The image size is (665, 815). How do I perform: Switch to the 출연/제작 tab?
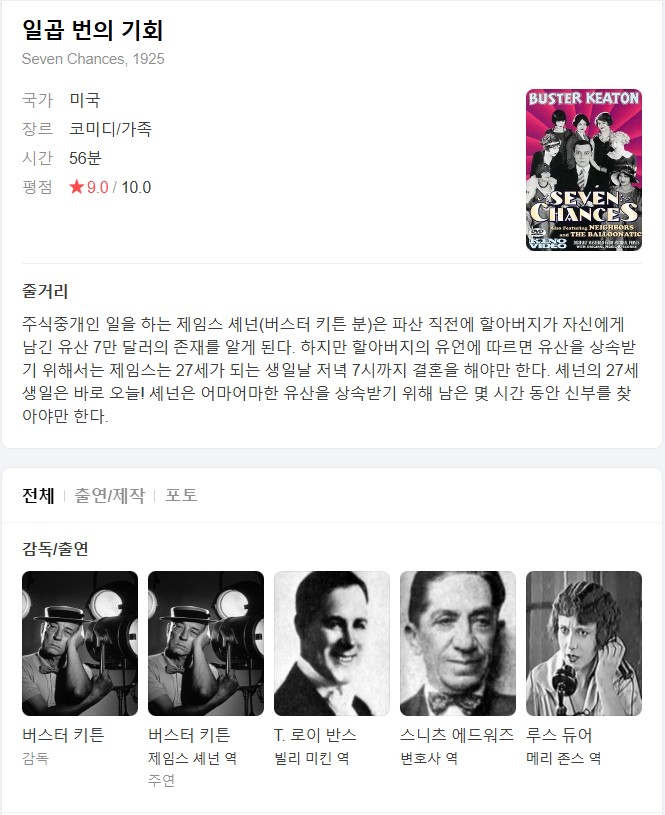coord(110,495)
